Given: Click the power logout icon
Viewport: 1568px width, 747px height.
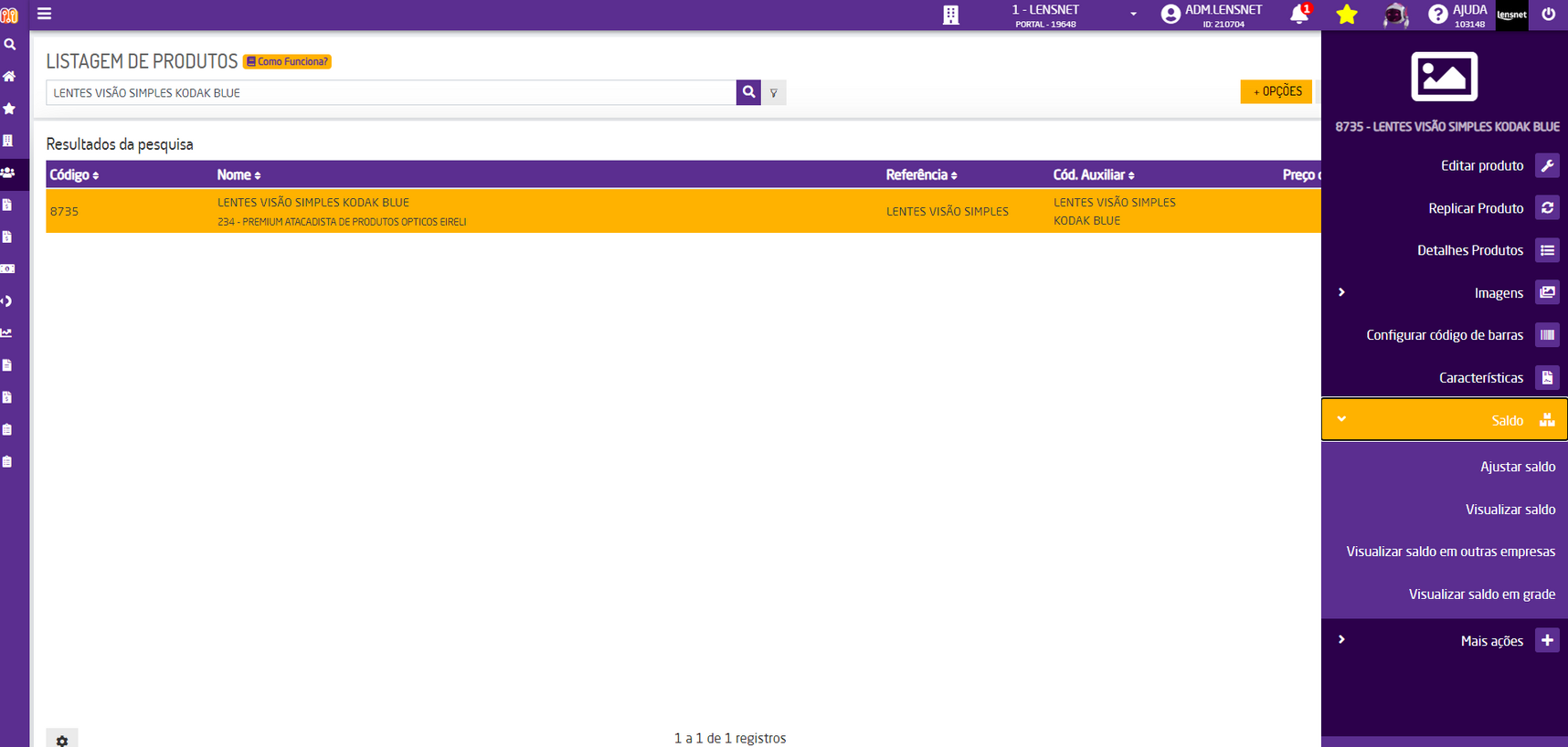Looking at the screenshot, I should click(x=1548, y=15).
